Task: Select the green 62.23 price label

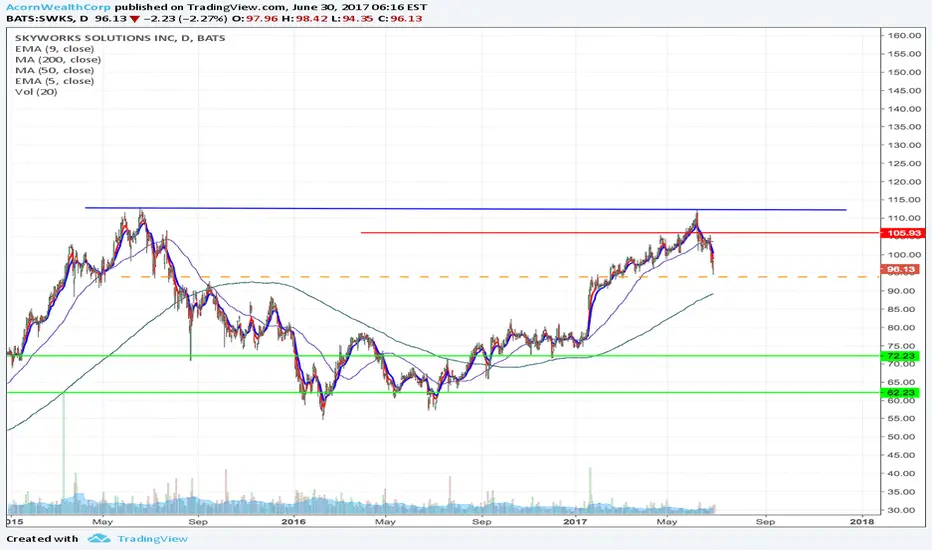Action: [900, 392]
